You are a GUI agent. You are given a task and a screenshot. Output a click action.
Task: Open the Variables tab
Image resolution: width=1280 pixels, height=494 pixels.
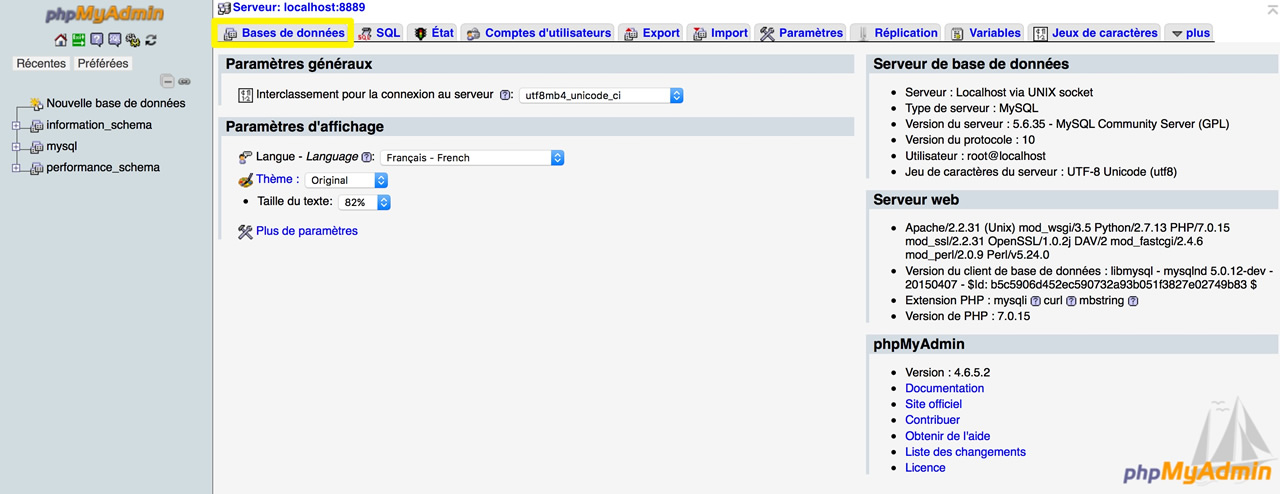click(986, 33)
